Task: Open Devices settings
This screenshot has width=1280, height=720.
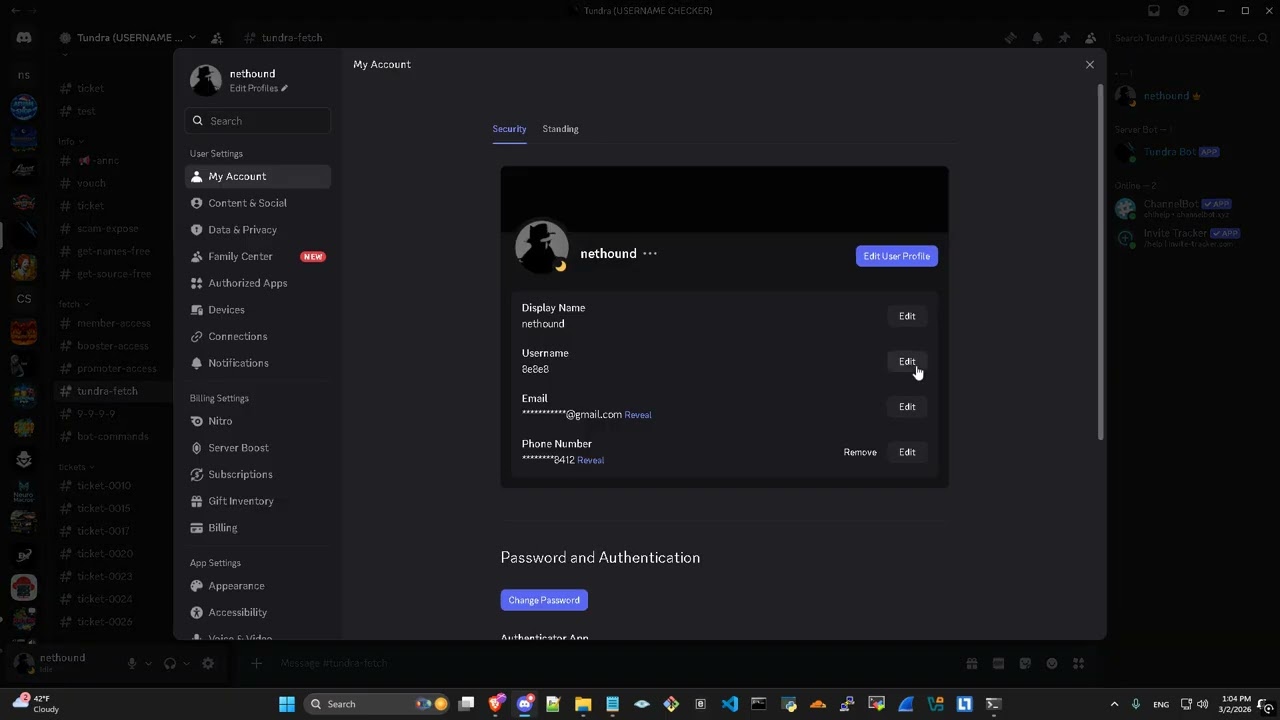Action: point(257,310)
